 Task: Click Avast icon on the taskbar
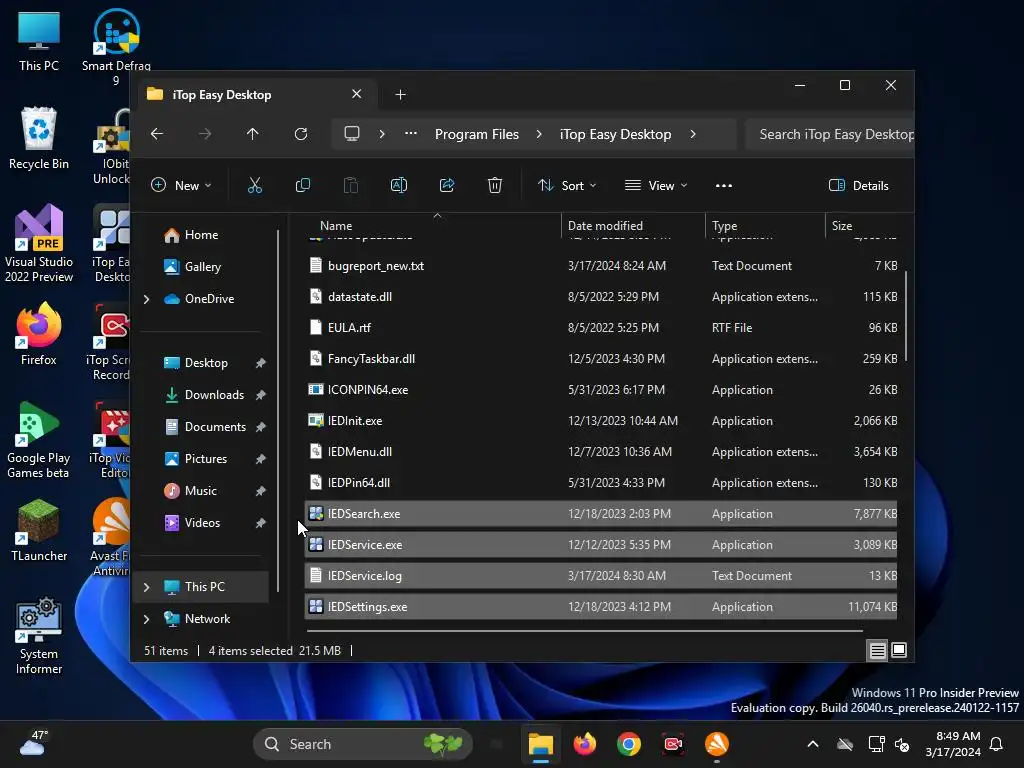[716, 744]
